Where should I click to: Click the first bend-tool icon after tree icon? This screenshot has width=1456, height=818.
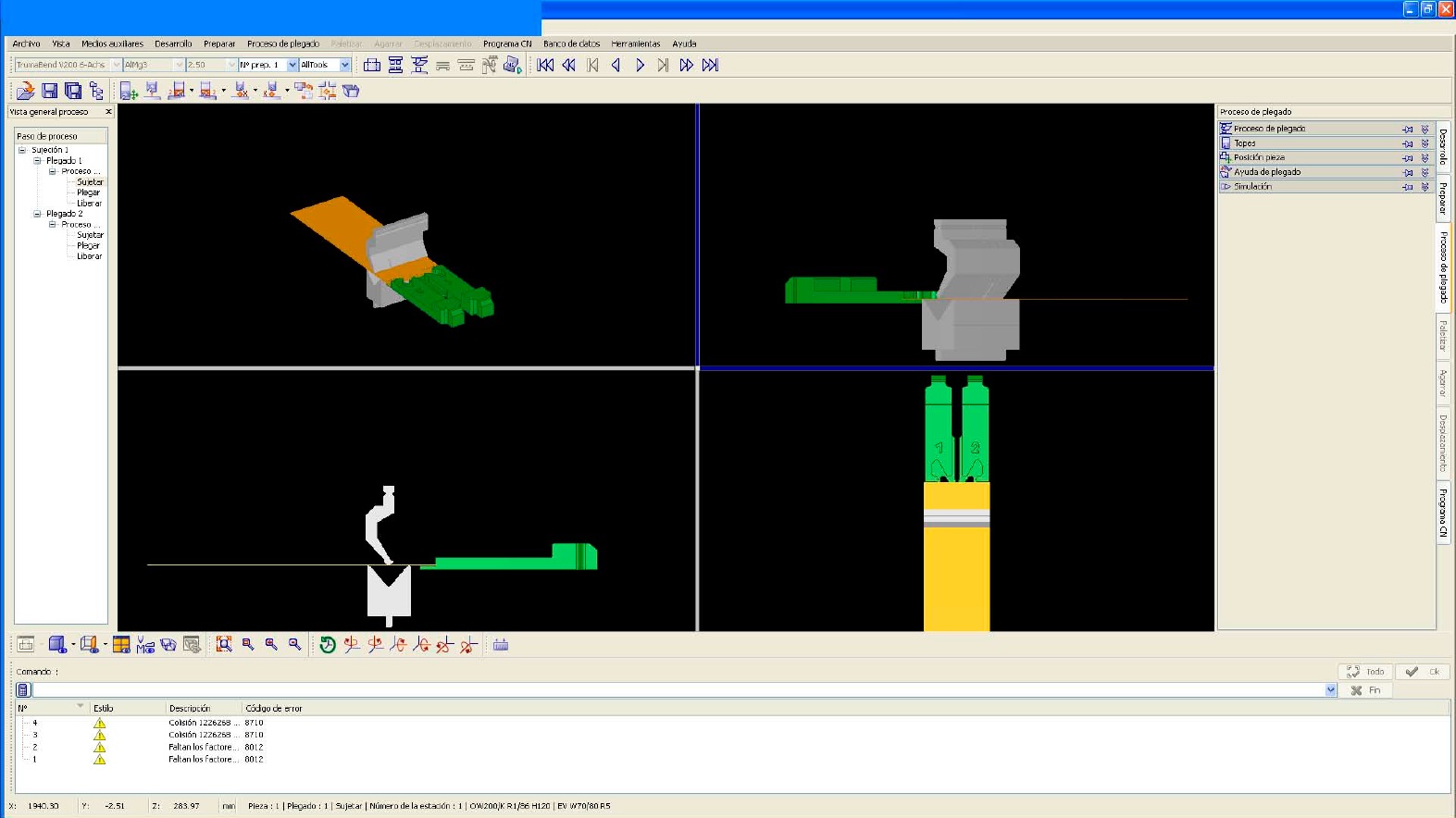pos(129,90)
